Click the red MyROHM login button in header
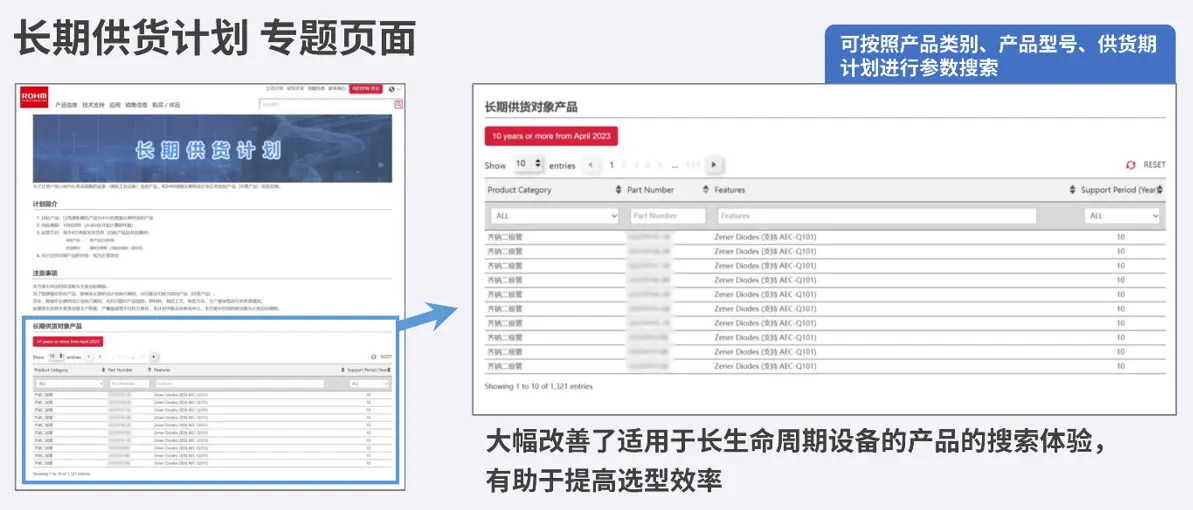1193x510 pixels. point(365,89)
